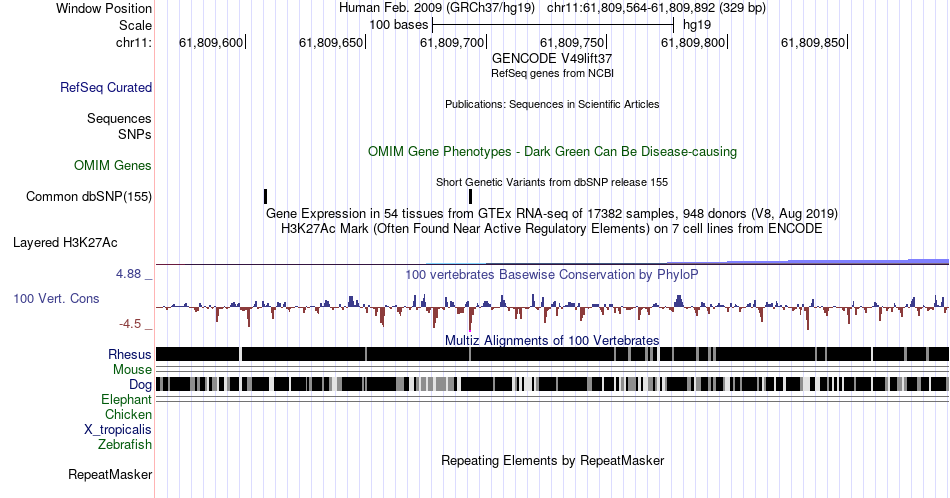The width and height of the screenshot is (950, 498).
Task: Click the -4.5 PhyloP lower value
Action: pos(130,324)
